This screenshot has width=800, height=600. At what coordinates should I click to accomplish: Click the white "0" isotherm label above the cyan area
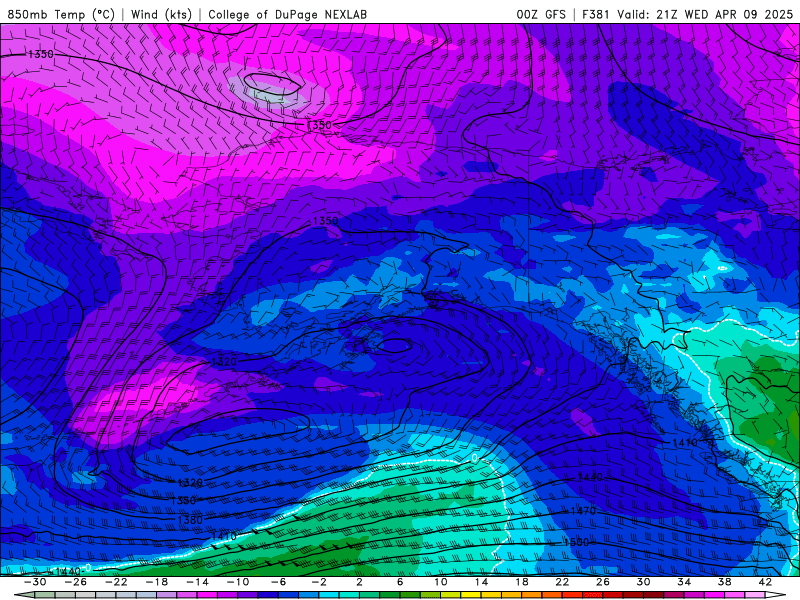474,458
